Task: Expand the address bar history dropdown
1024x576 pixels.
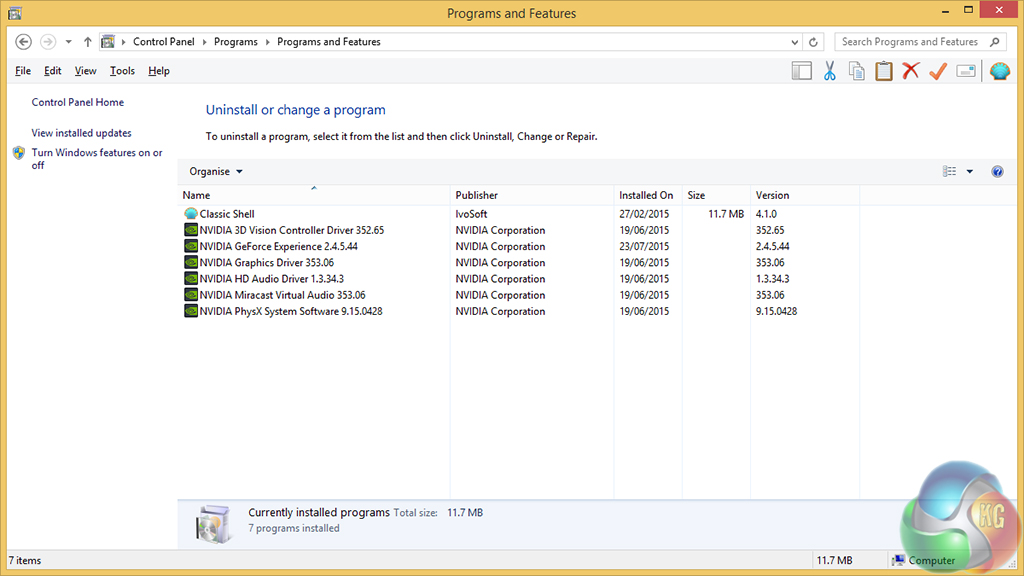Action: (x=795, y=42)
